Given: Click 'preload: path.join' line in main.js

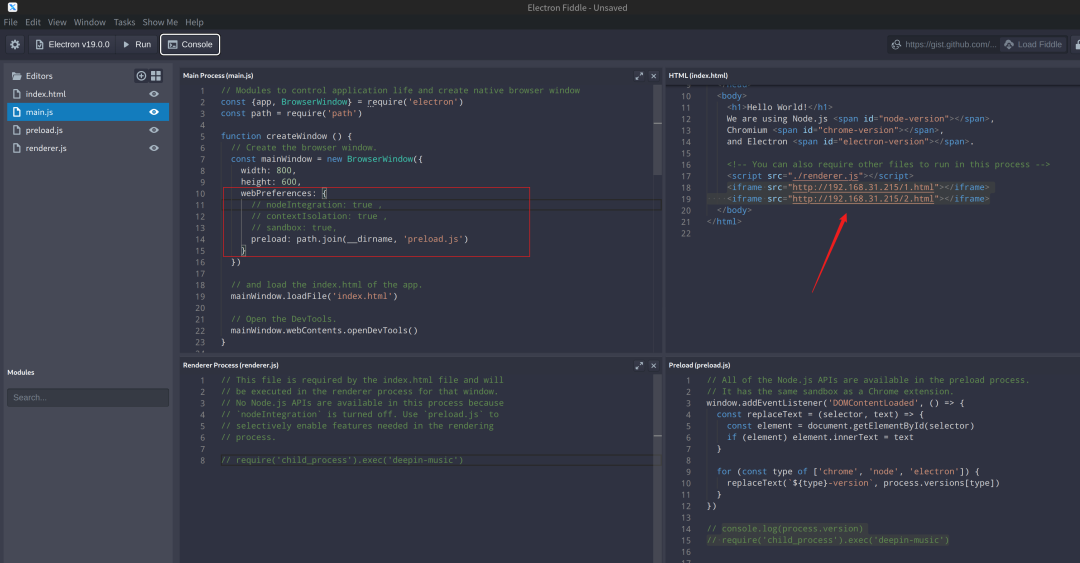Looking at the screenshot, I should [359, 239].
